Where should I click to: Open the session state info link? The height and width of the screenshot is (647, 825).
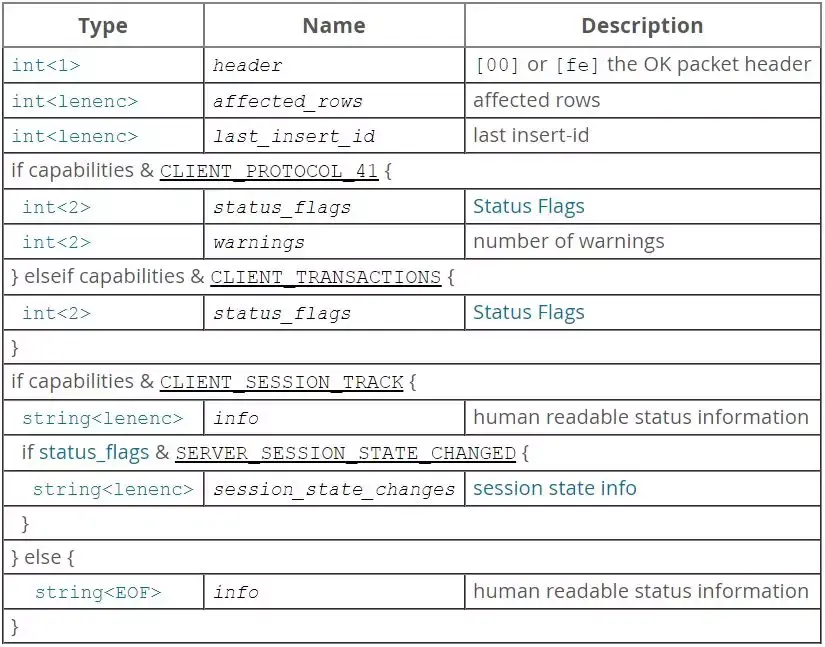tap(554, 489)
